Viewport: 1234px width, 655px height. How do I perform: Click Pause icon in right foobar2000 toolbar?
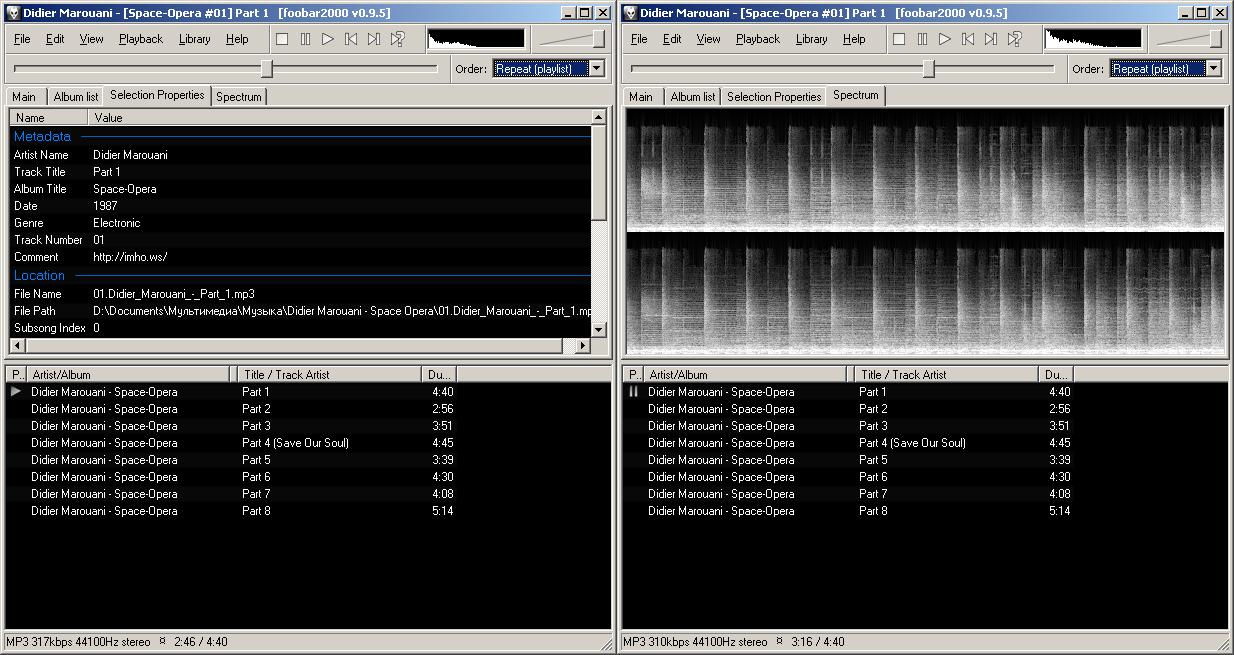tap(922, 39)
